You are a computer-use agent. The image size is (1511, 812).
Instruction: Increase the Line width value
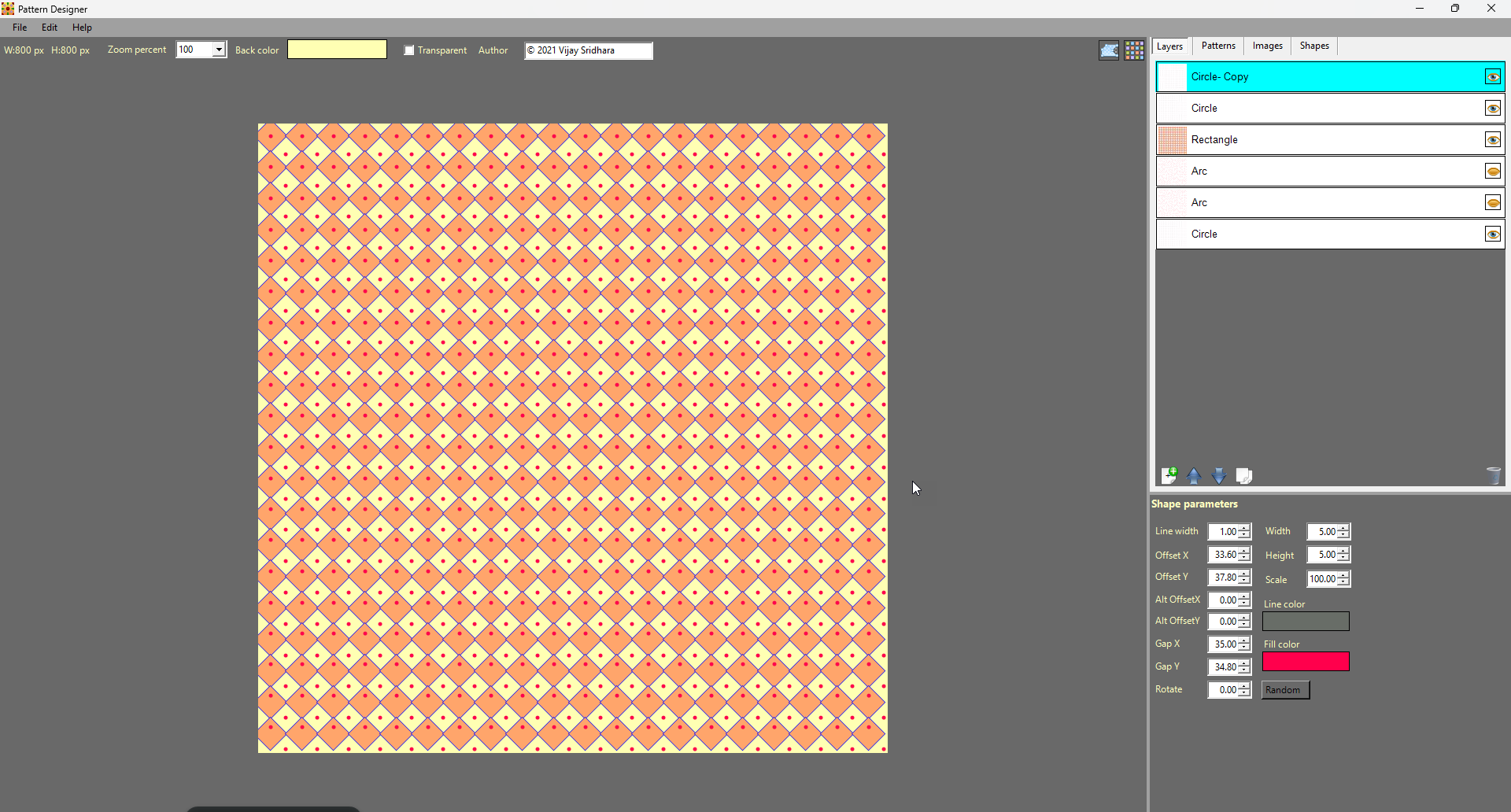coord(1243,528)
